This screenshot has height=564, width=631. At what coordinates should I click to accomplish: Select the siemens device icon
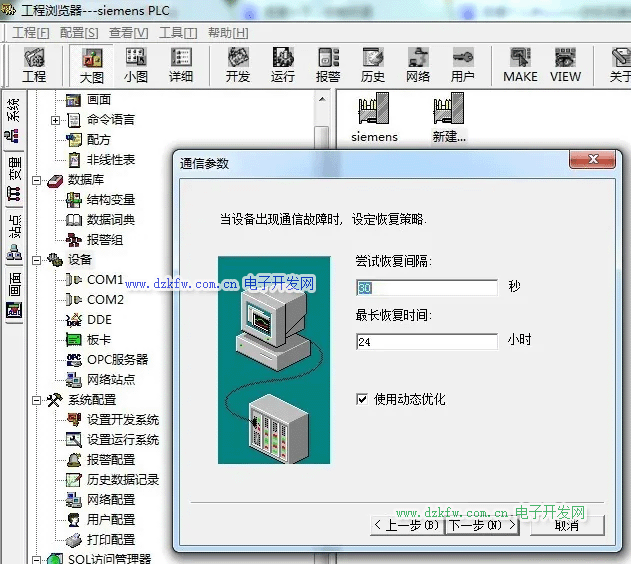point(375,119)
